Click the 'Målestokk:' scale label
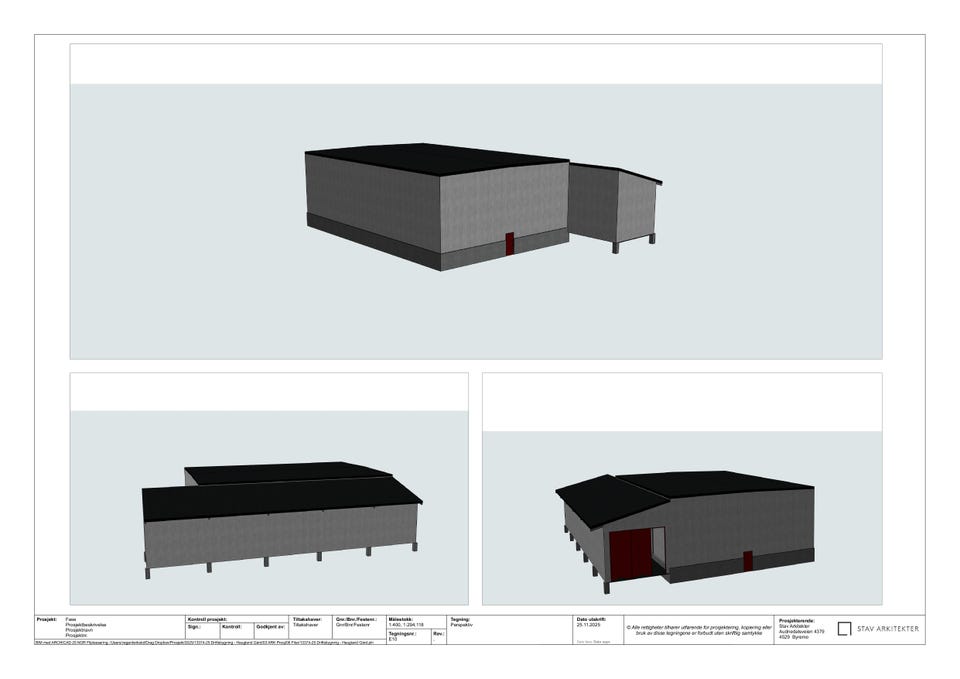 click(400, 620)
